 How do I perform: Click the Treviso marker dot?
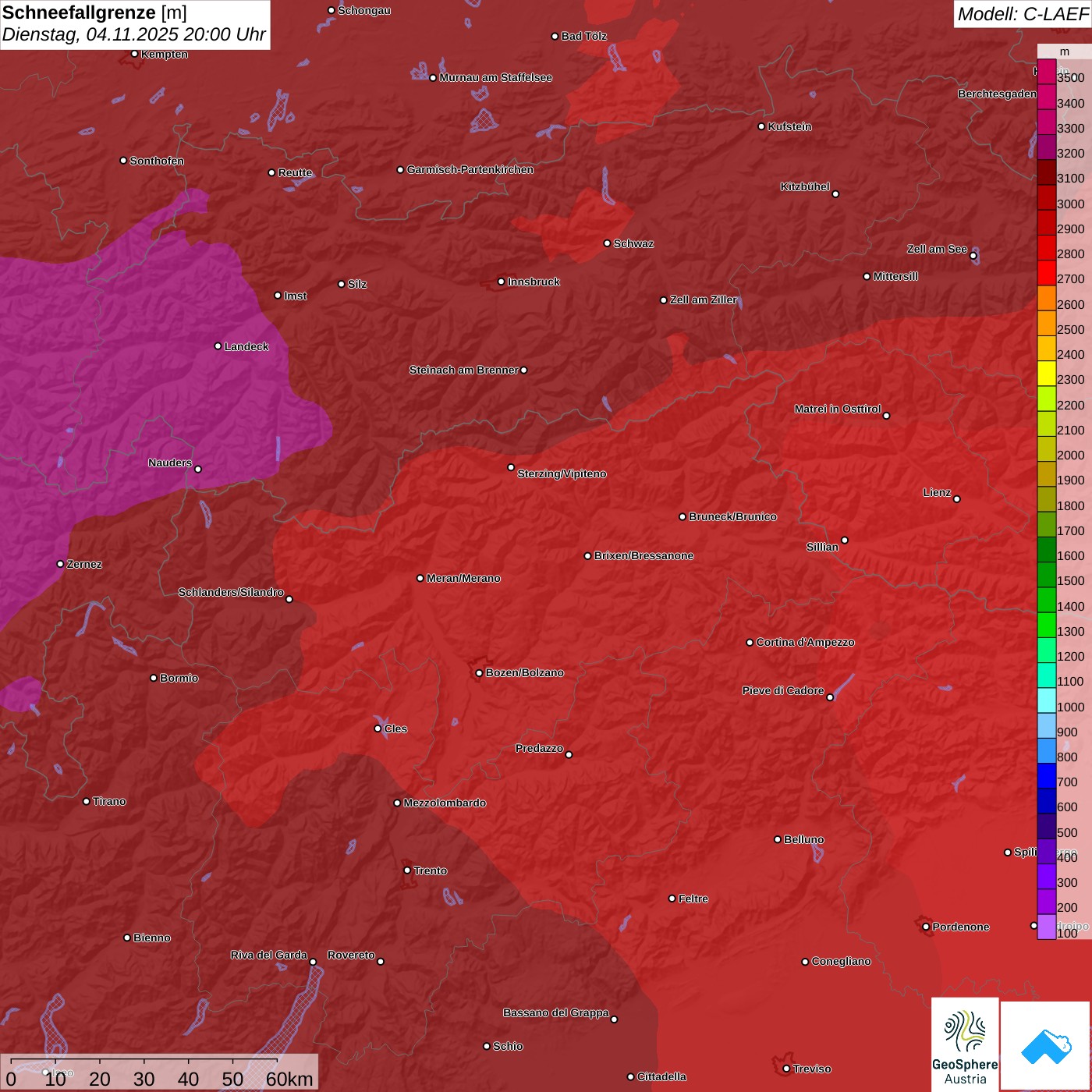pyautogui.click(x=787, y=1069)
